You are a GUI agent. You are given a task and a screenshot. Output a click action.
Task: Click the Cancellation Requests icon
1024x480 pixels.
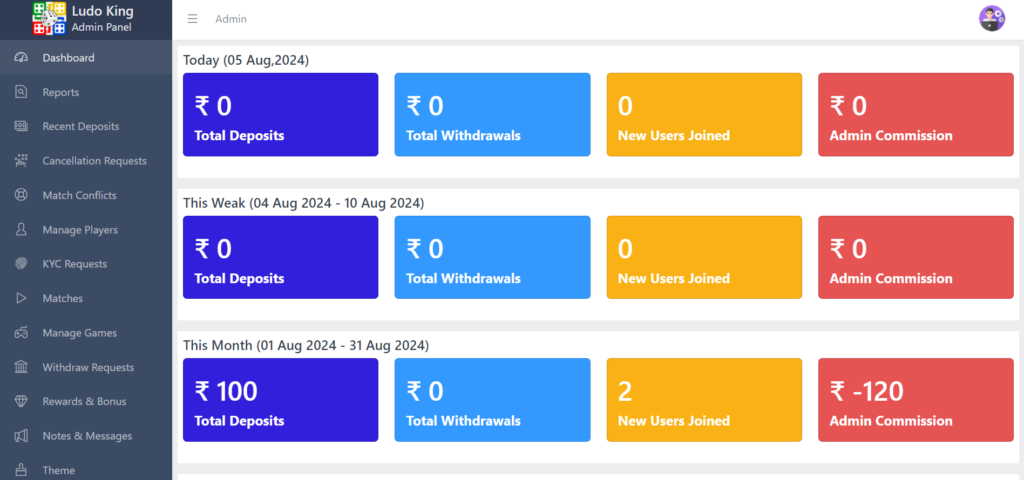coord(21,161)
